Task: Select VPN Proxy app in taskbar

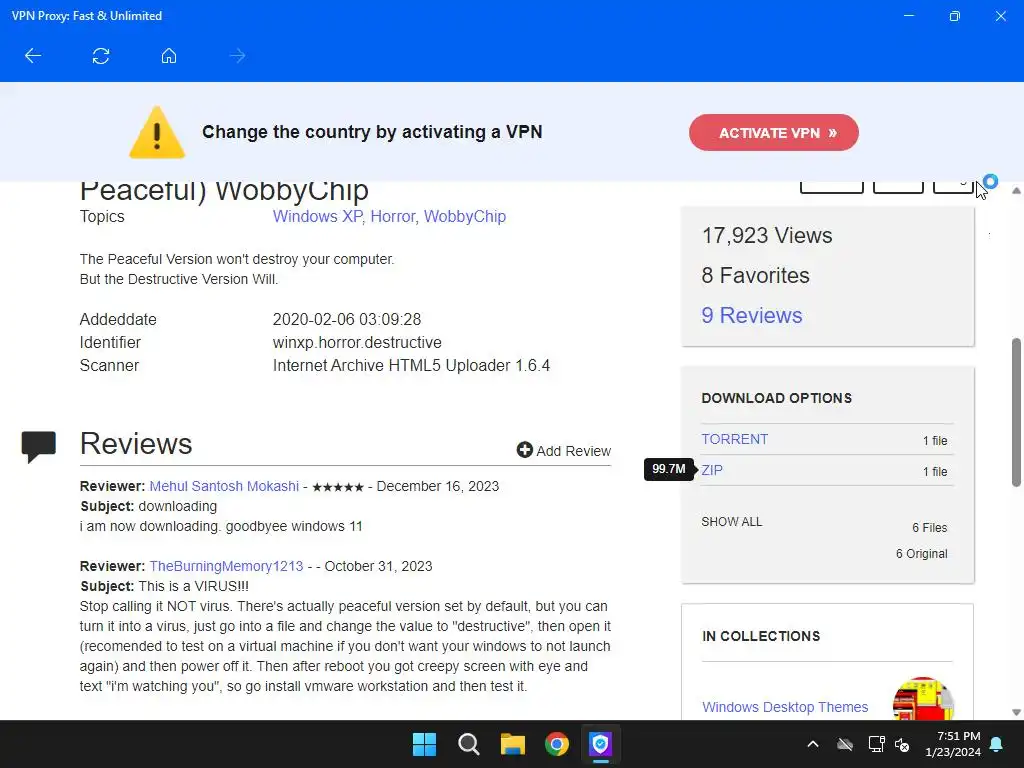Action: tap(600, 744)
